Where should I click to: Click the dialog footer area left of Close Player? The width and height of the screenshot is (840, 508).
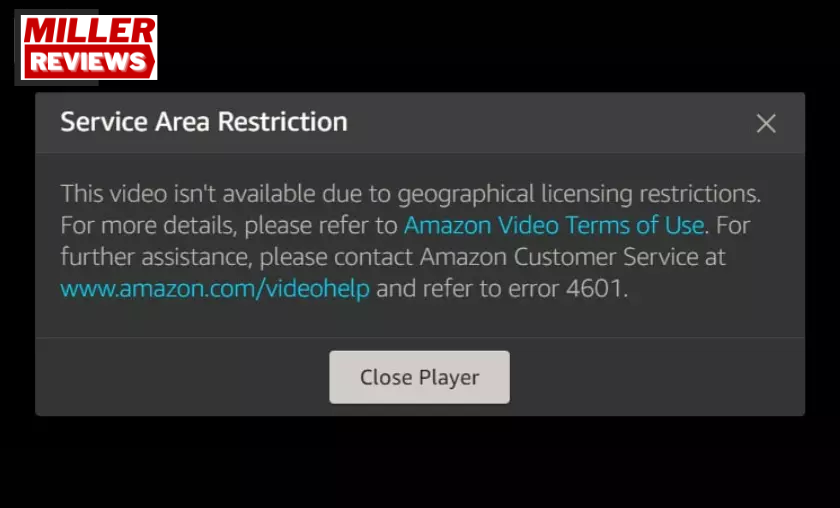tap(182, 377)
